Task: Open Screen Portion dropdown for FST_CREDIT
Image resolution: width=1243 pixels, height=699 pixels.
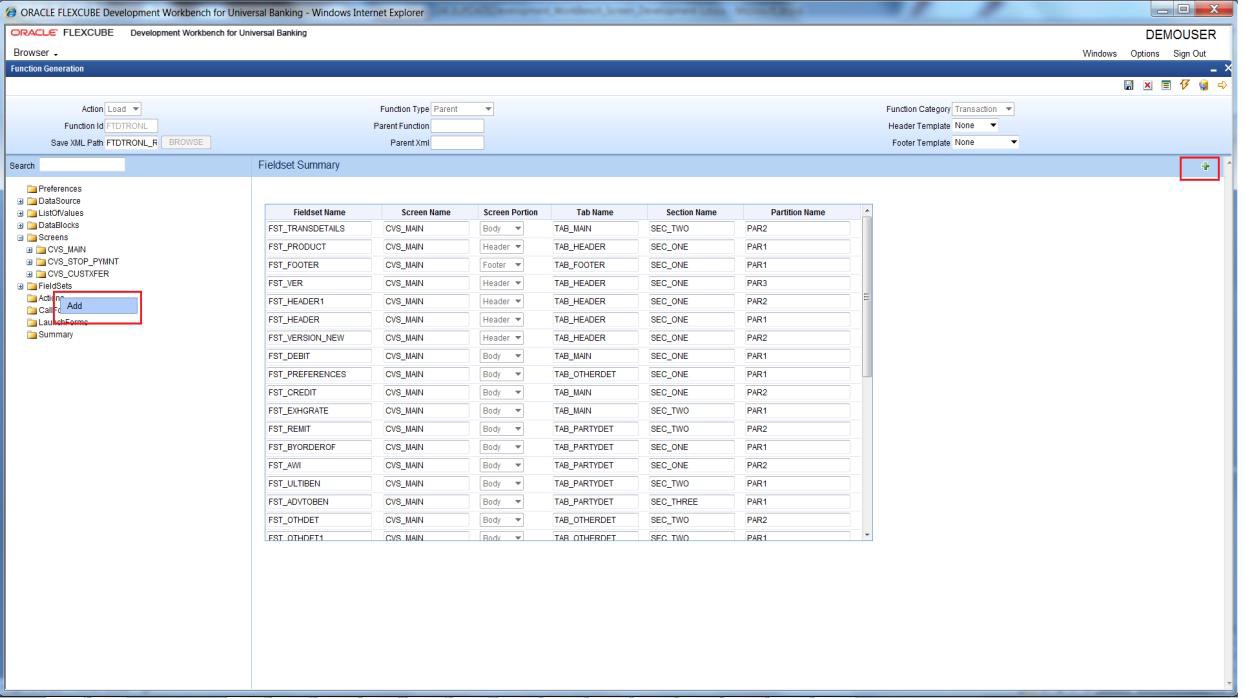Action: click(x=503, y=391)
